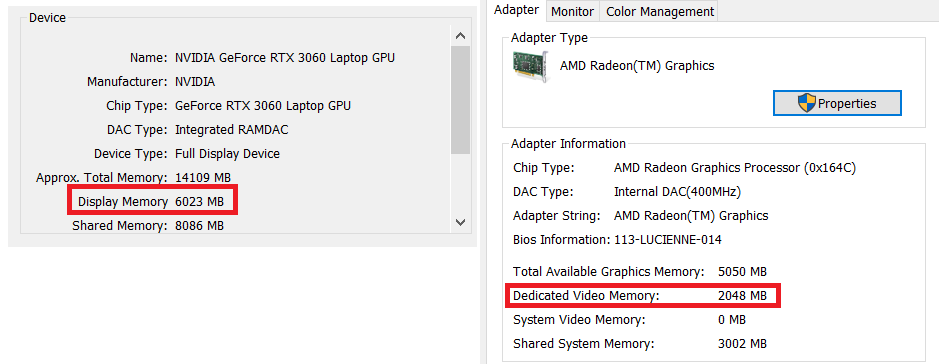Click the Device panel scrollbar thumb
The width and height of the screenshot is (939, 364).
[460, 101]
